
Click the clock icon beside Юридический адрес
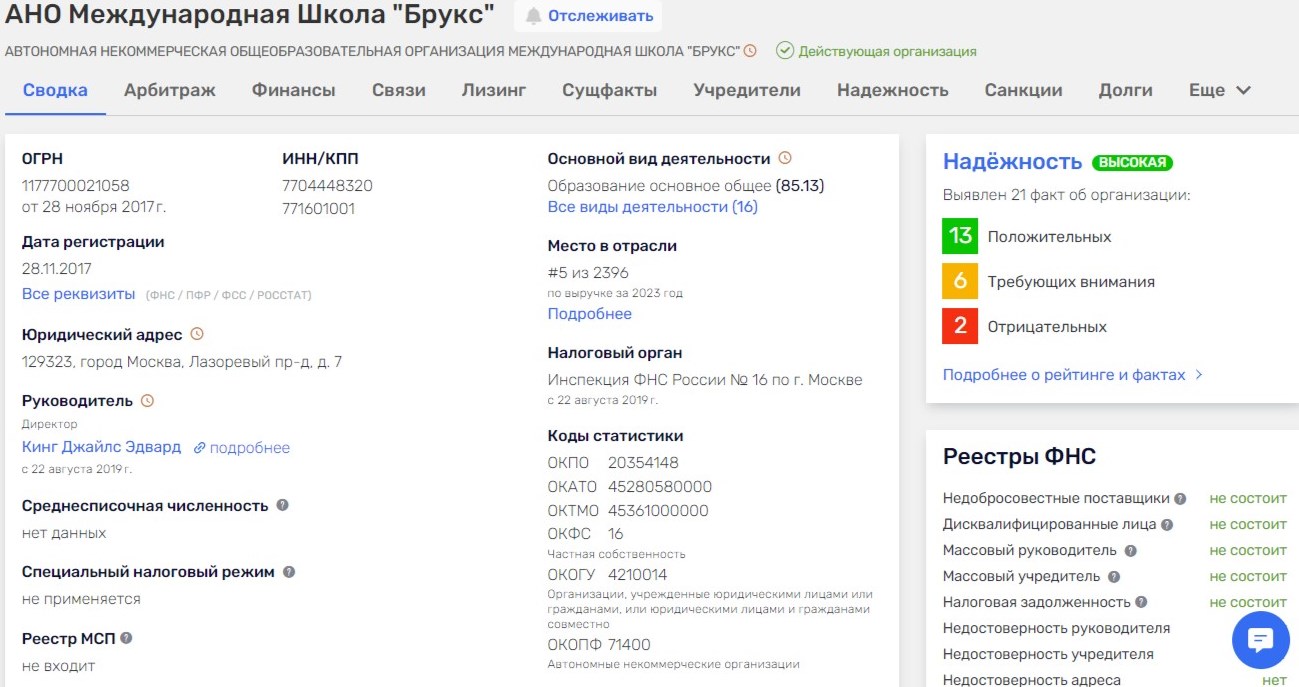tap(197, 334)
